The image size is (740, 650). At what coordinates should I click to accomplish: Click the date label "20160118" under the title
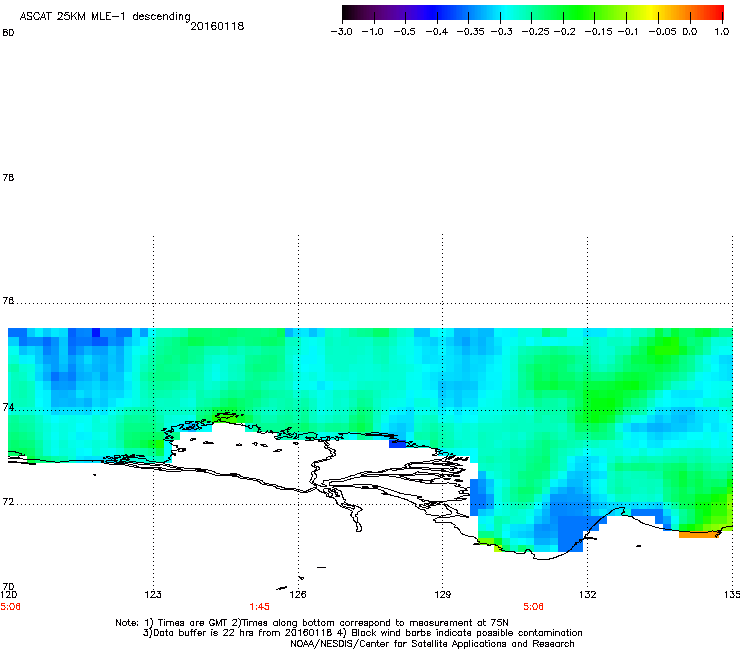(217, 26)
